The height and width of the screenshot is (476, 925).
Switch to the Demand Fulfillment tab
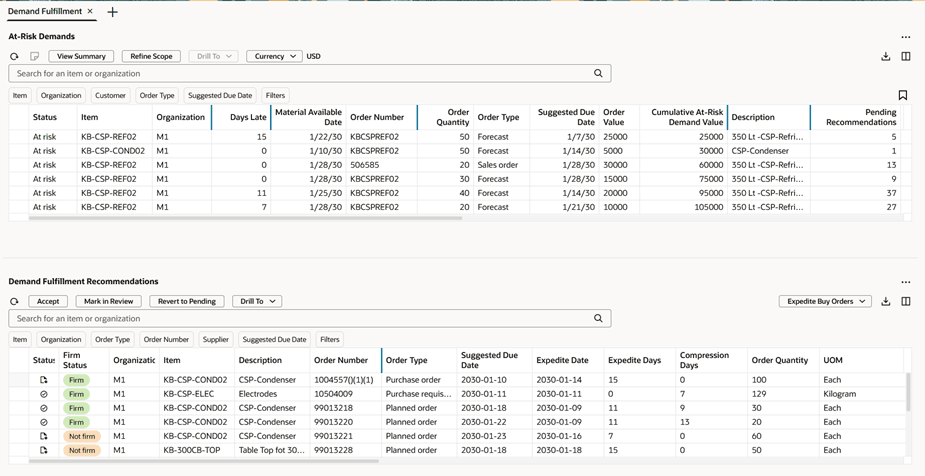(x=45, y=11)
